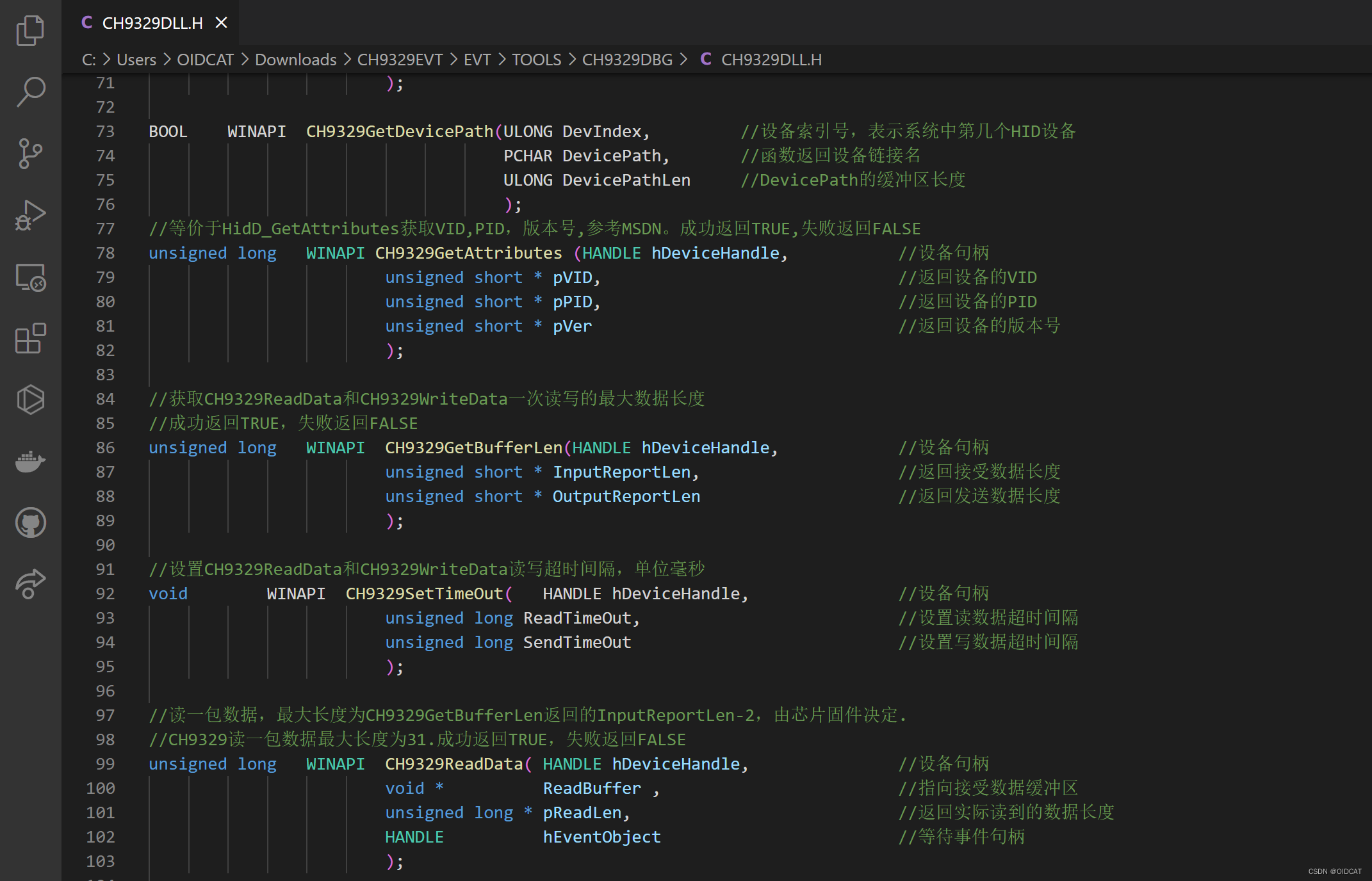The width and height of the screenshot is (1372, 881).
Task: Click Downloads in the breadcrumb path
Action: [295, 60]
